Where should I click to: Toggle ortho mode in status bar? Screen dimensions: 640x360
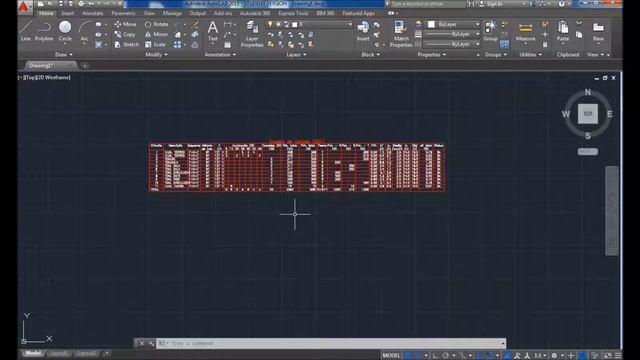click(x=435, y=356)
